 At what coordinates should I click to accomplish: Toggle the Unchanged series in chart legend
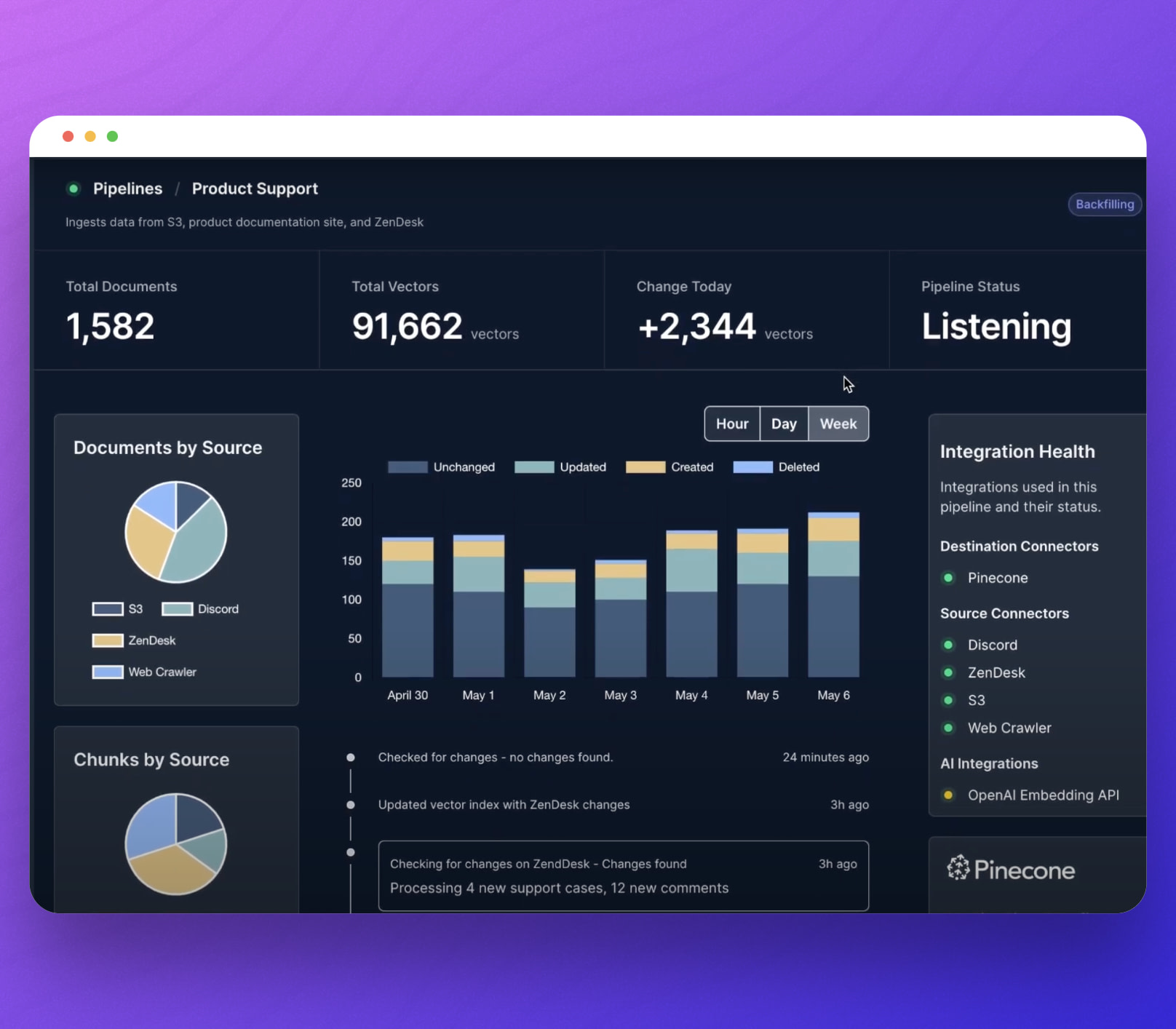pos(441,466)
